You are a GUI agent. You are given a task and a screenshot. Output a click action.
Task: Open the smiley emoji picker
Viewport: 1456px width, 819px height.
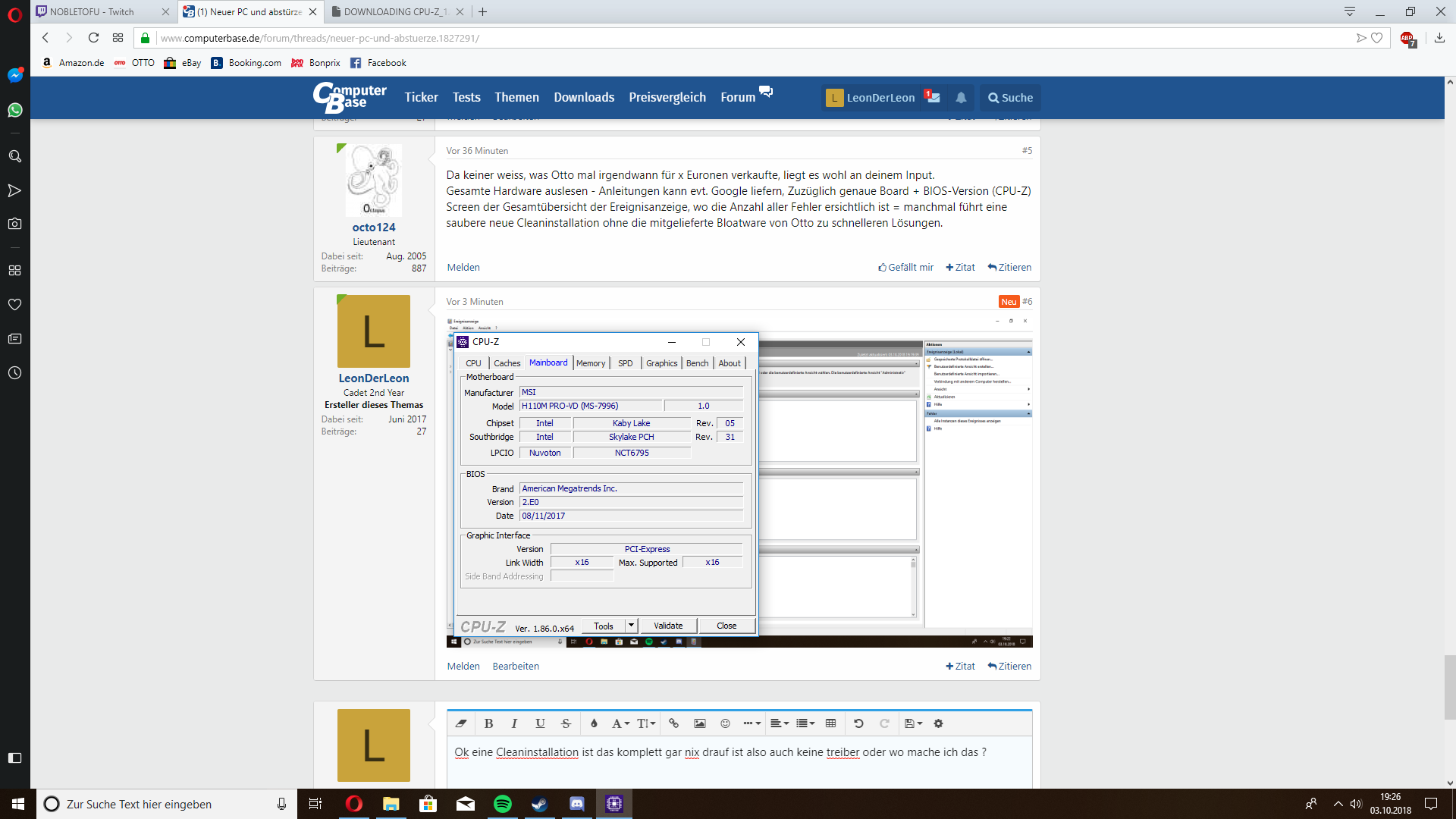[x=725, y=723]
